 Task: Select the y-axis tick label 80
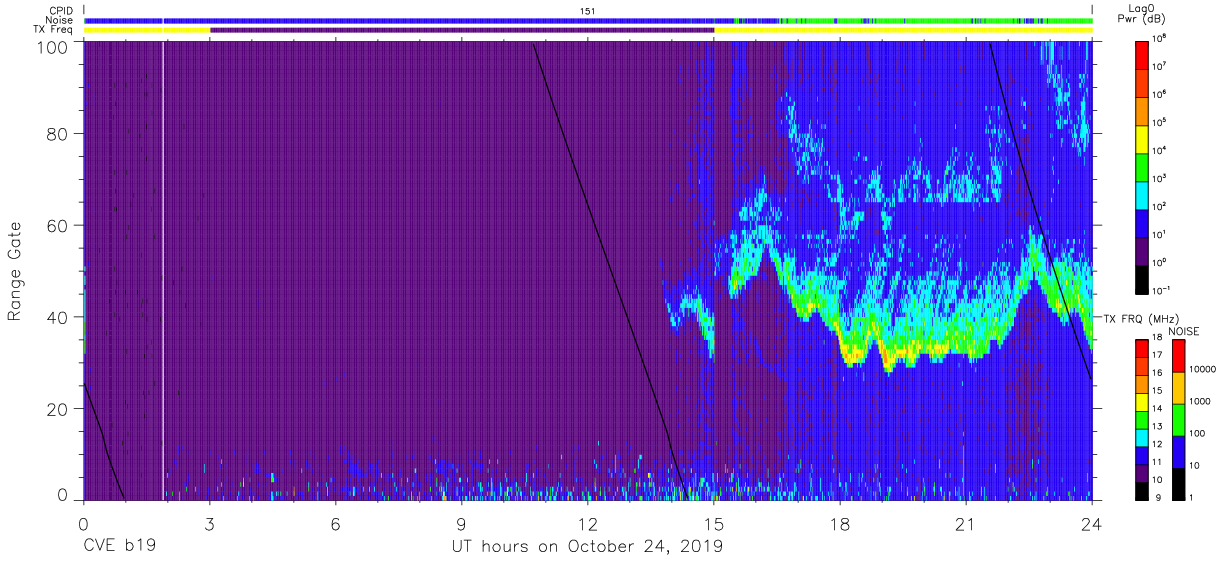pyautogui.click(x=57, y=134)
